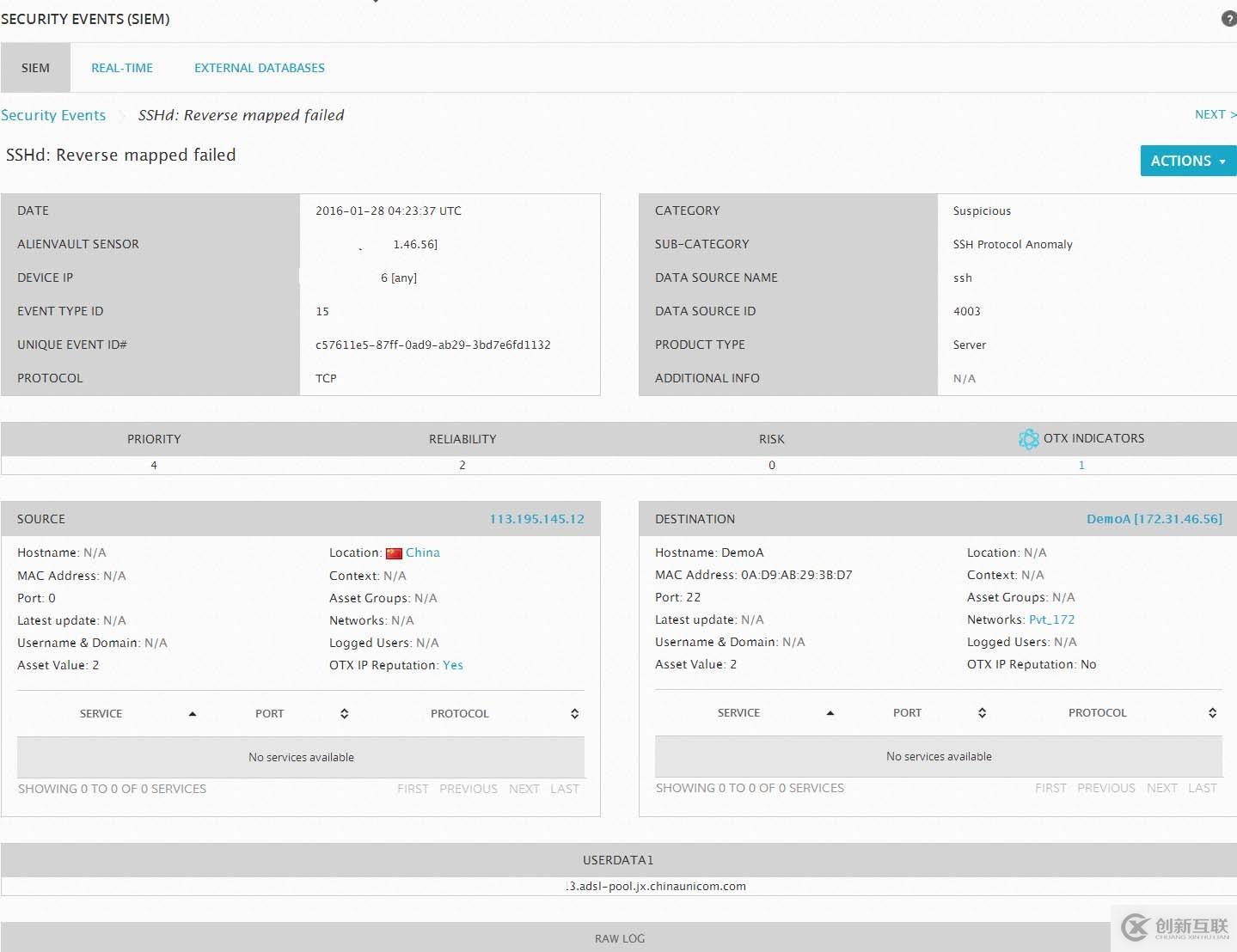Click the OTX IP Reputation Yes link
This screenshot has width=1237, height=952.
point(453,665)
